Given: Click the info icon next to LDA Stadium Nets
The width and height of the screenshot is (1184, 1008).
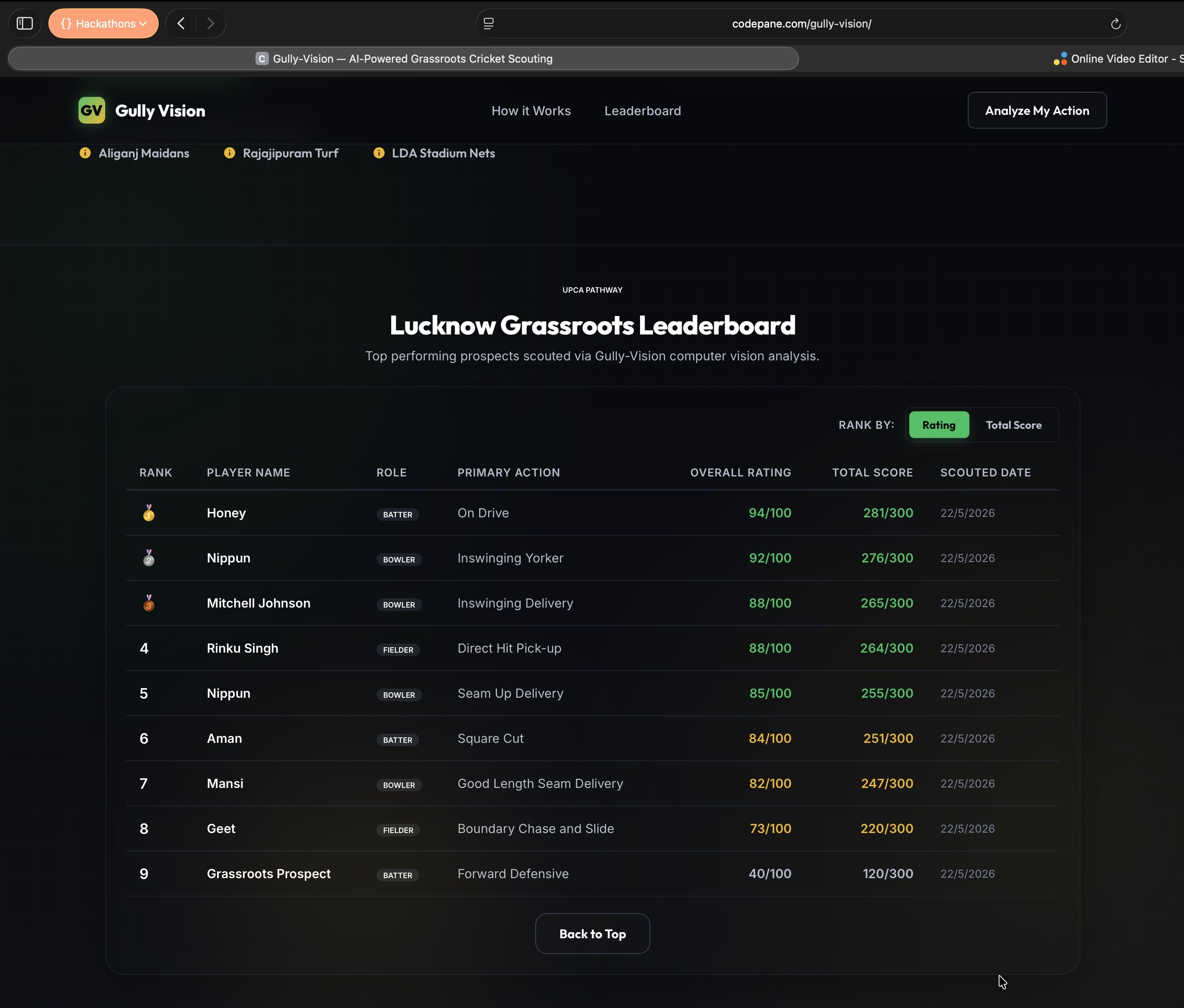Looking at the screenshot, I should click(x=379, y=153).
